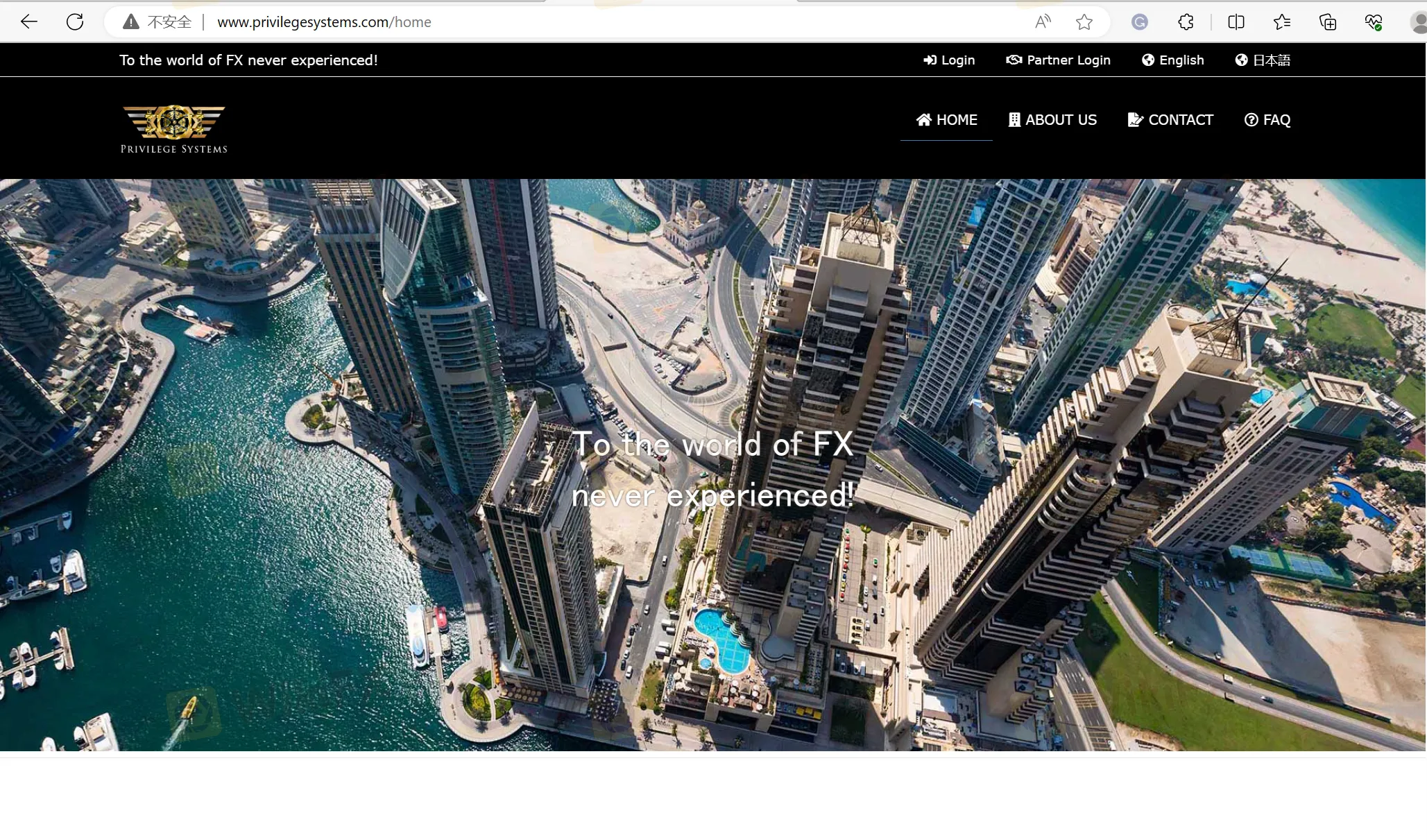Open the browser Extensions puzzle icon
Viewport: 1427px width, 840px height.
pyautogui.click(x=1186, y=22)
